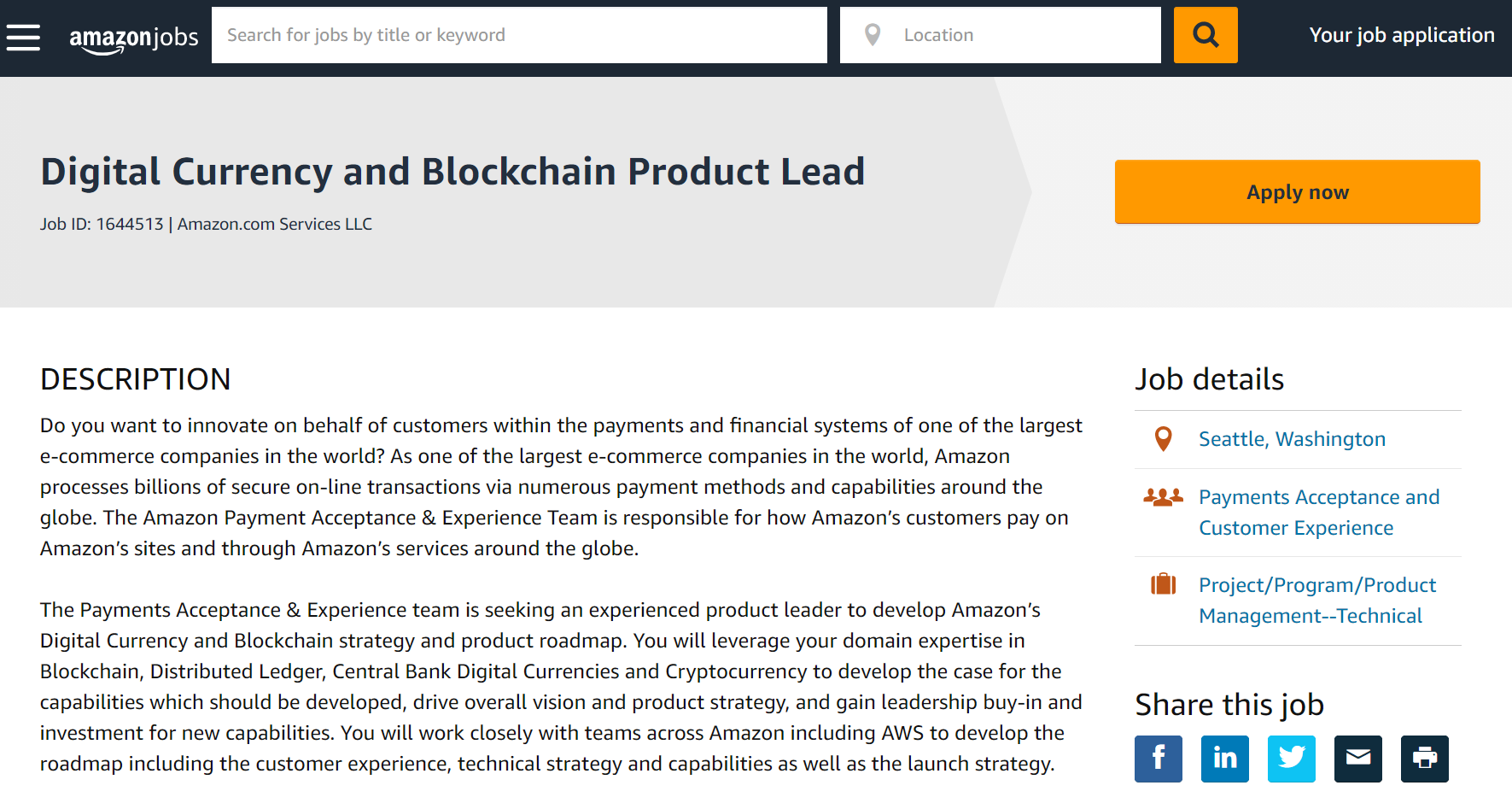
Task: Open the Seattle, Washington location link
Action: pos(1292,439)
